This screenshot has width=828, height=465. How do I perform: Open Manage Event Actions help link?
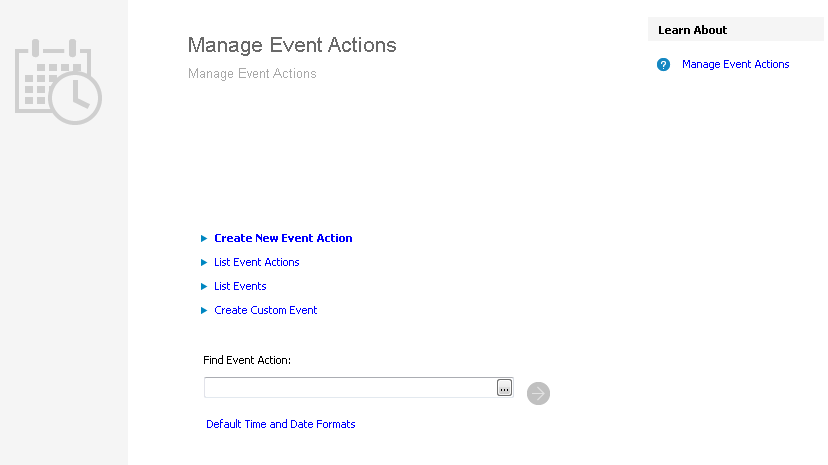(735, 65)
